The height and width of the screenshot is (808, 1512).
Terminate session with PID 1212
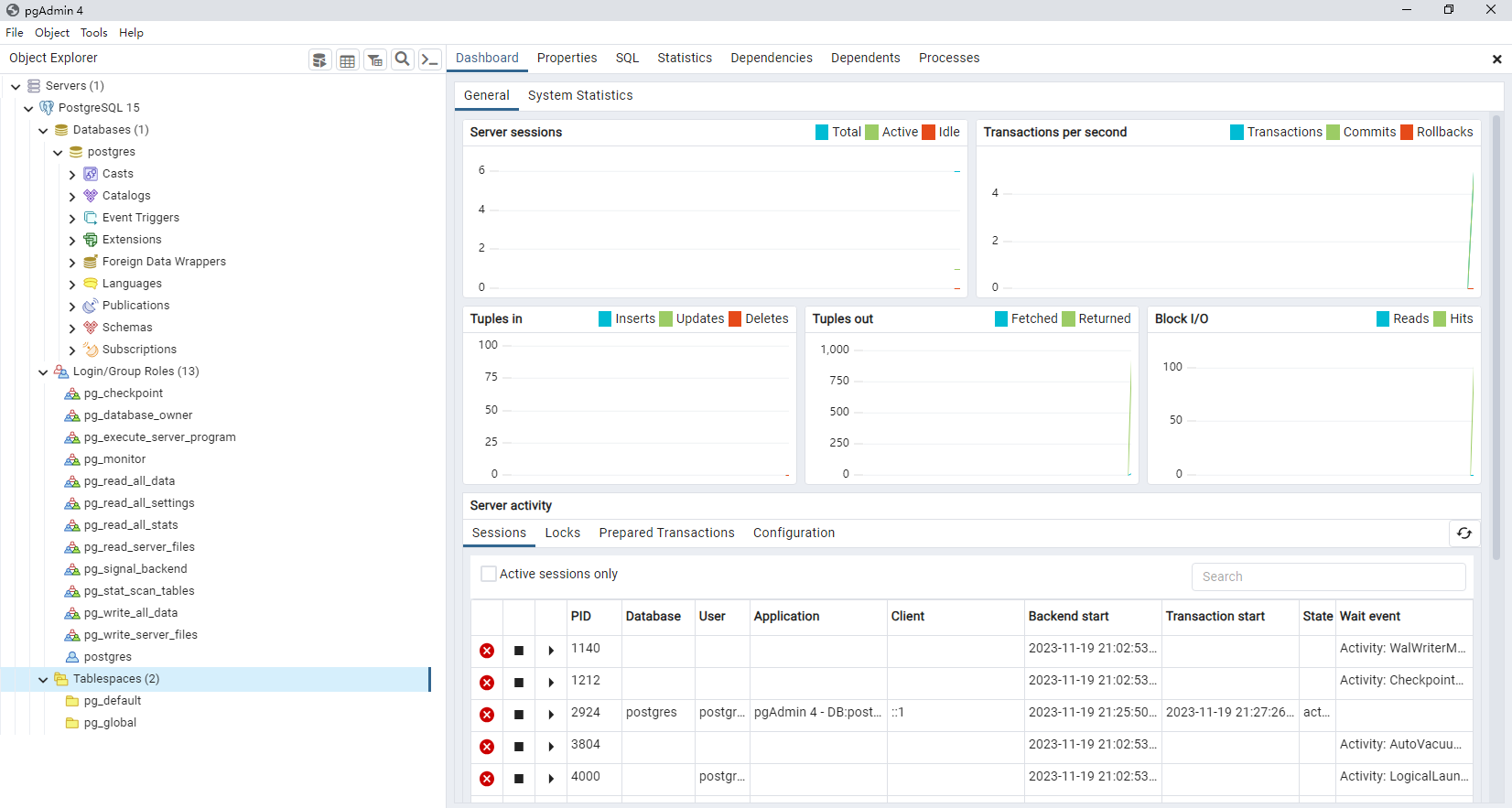click(x=487, y=683)
